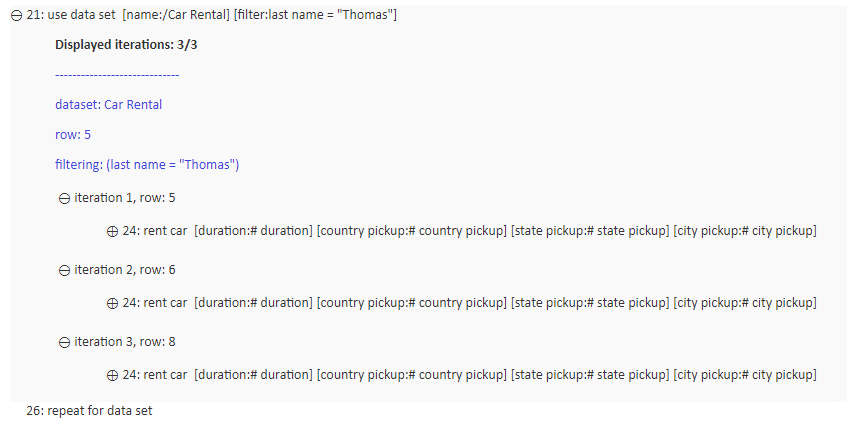Screen dimensions: 847x429
Task: Expand rent car step under iteration 2
Action: click(x=112, y=304)
